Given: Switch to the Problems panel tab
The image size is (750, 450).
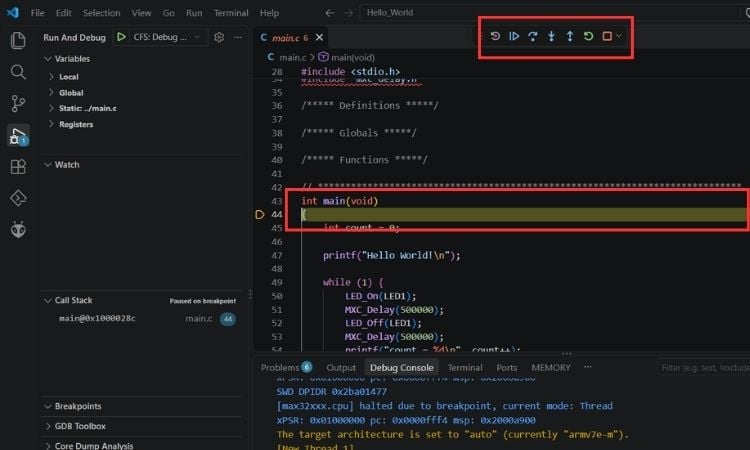Looking at the screenshot, I should coord(286,367).
